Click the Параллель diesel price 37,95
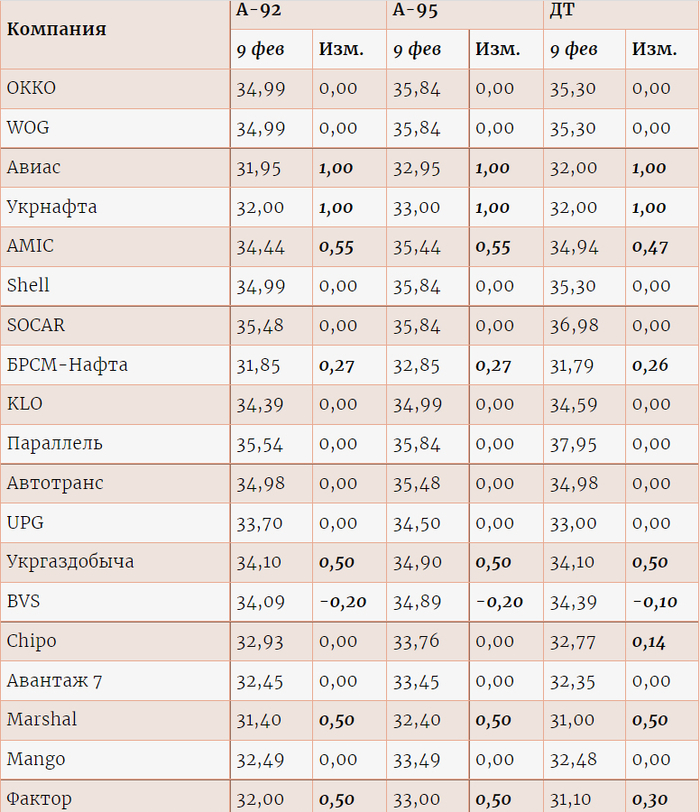 572,444
